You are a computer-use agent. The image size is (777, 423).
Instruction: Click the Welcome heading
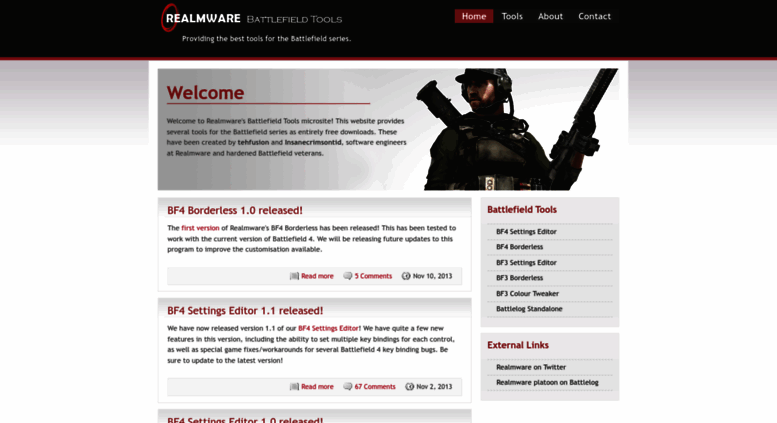coord(205,93)
